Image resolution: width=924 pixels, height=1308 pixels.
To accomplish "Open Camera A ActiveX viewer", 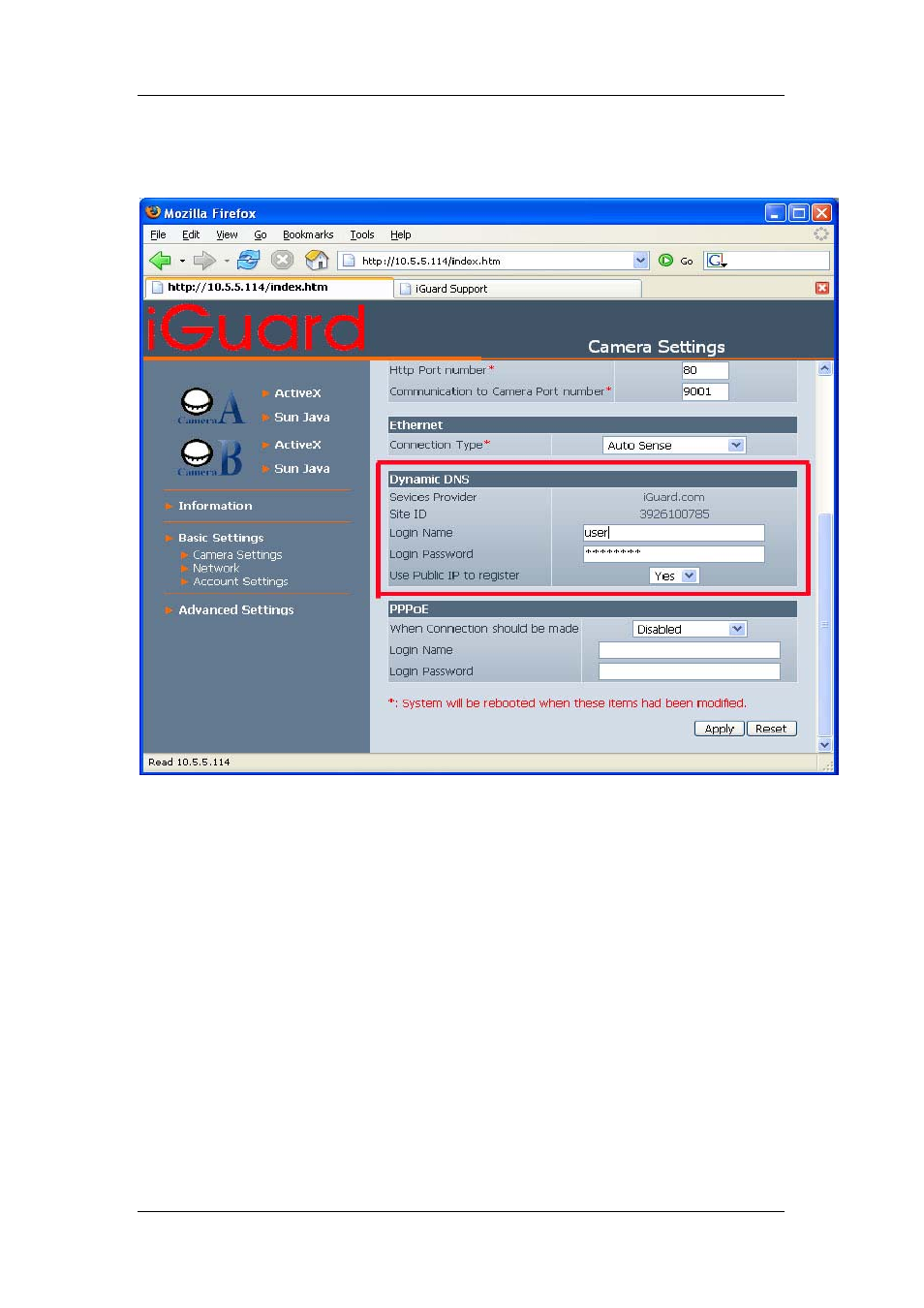I will click(297, 393).
